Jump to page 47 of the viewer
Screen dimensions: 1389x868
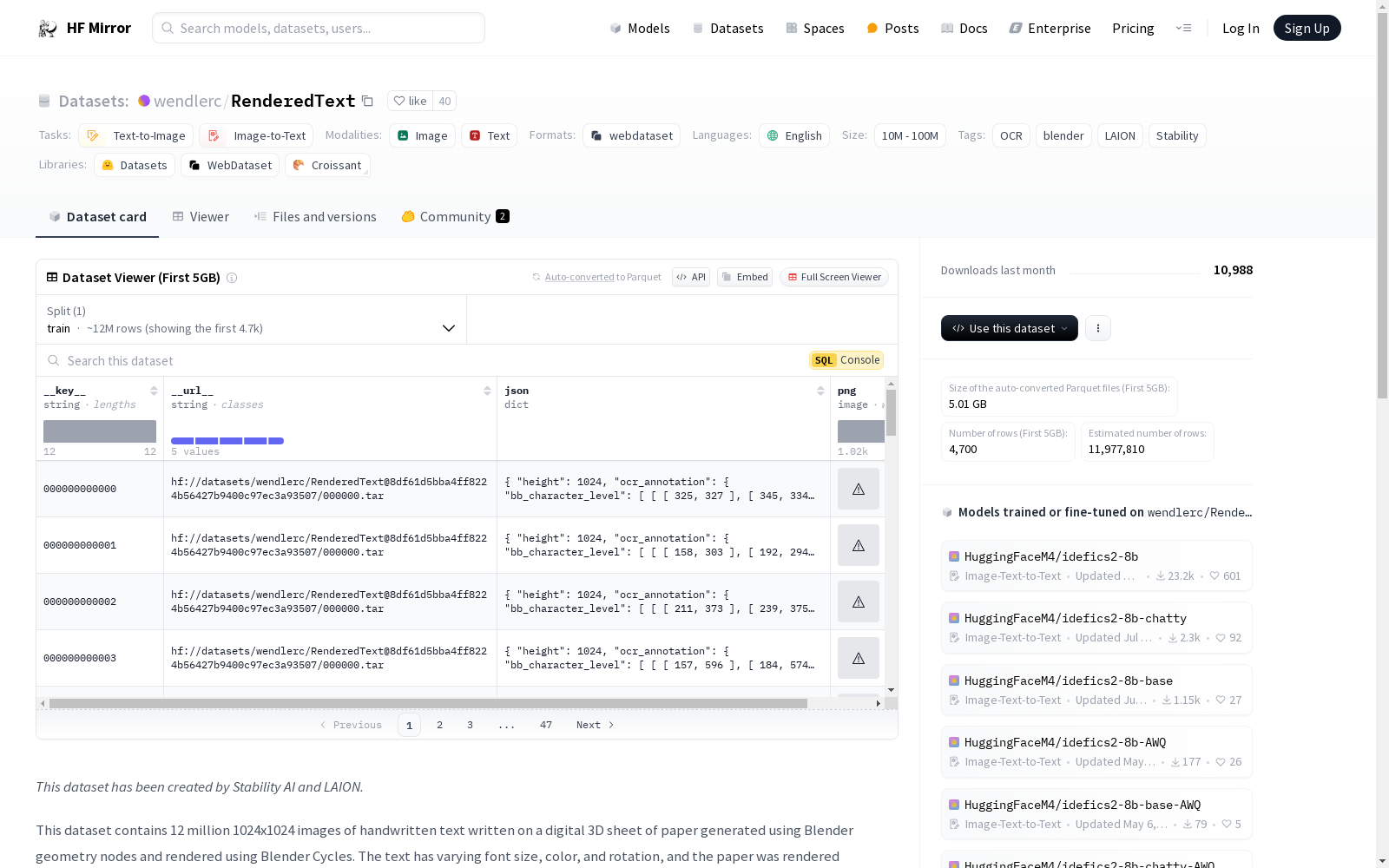tap(546, 725)
